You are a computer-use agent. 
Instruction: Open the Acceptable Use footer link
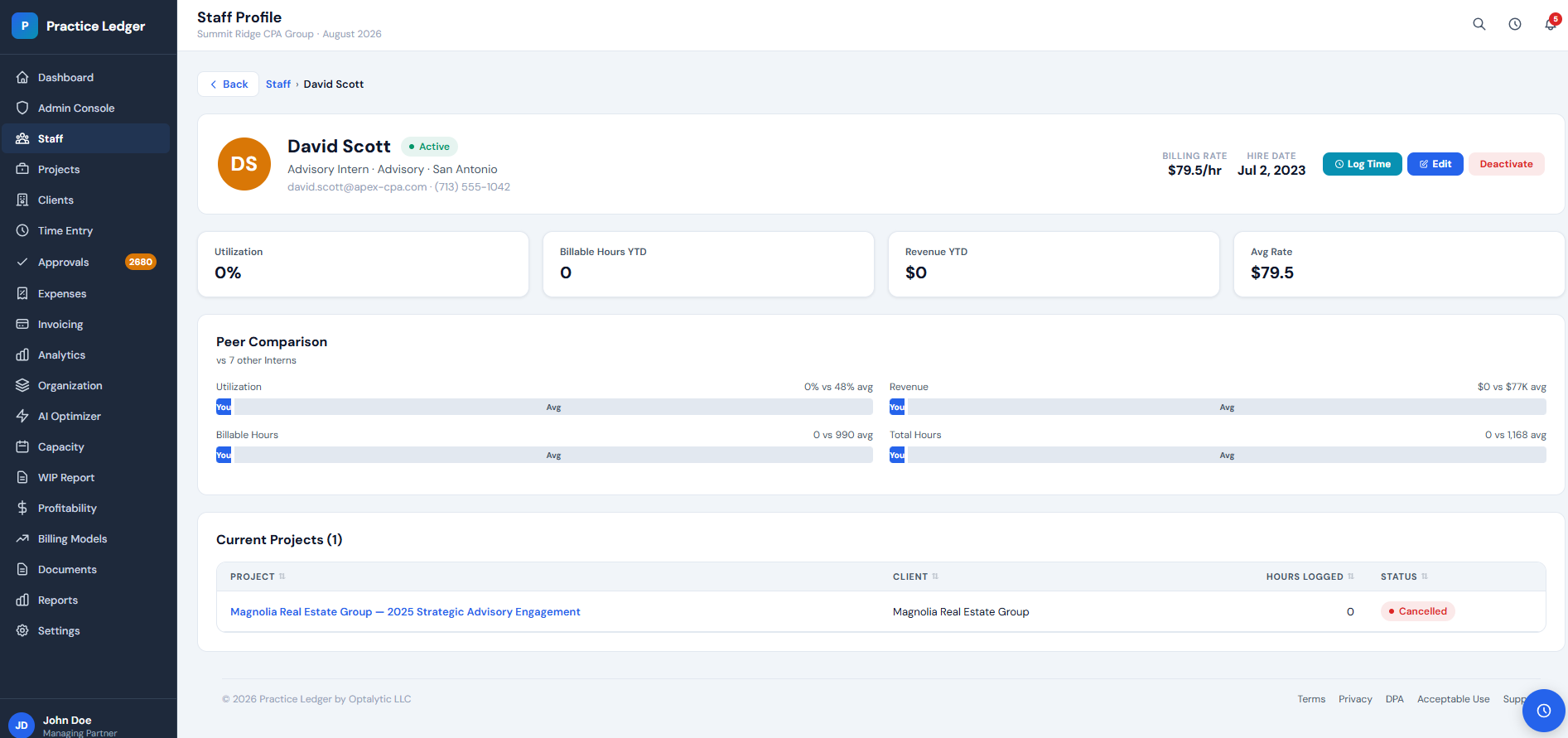click(x=1453, y=699)
